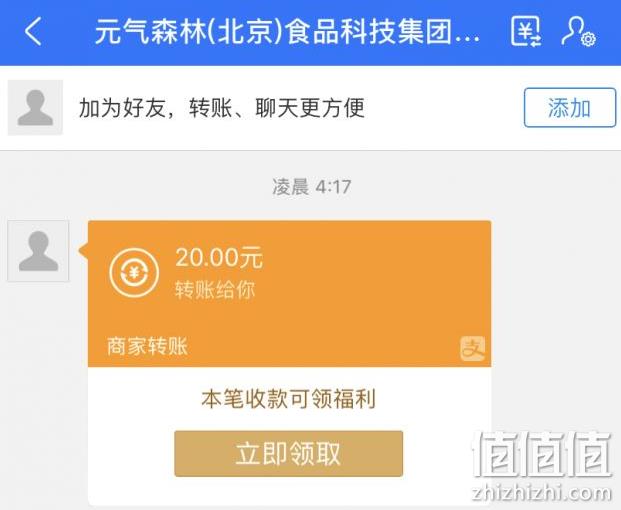
Task: Tap the 本笔收款可领福利 text
Action: pyautogui.click(x=288, y=398)
